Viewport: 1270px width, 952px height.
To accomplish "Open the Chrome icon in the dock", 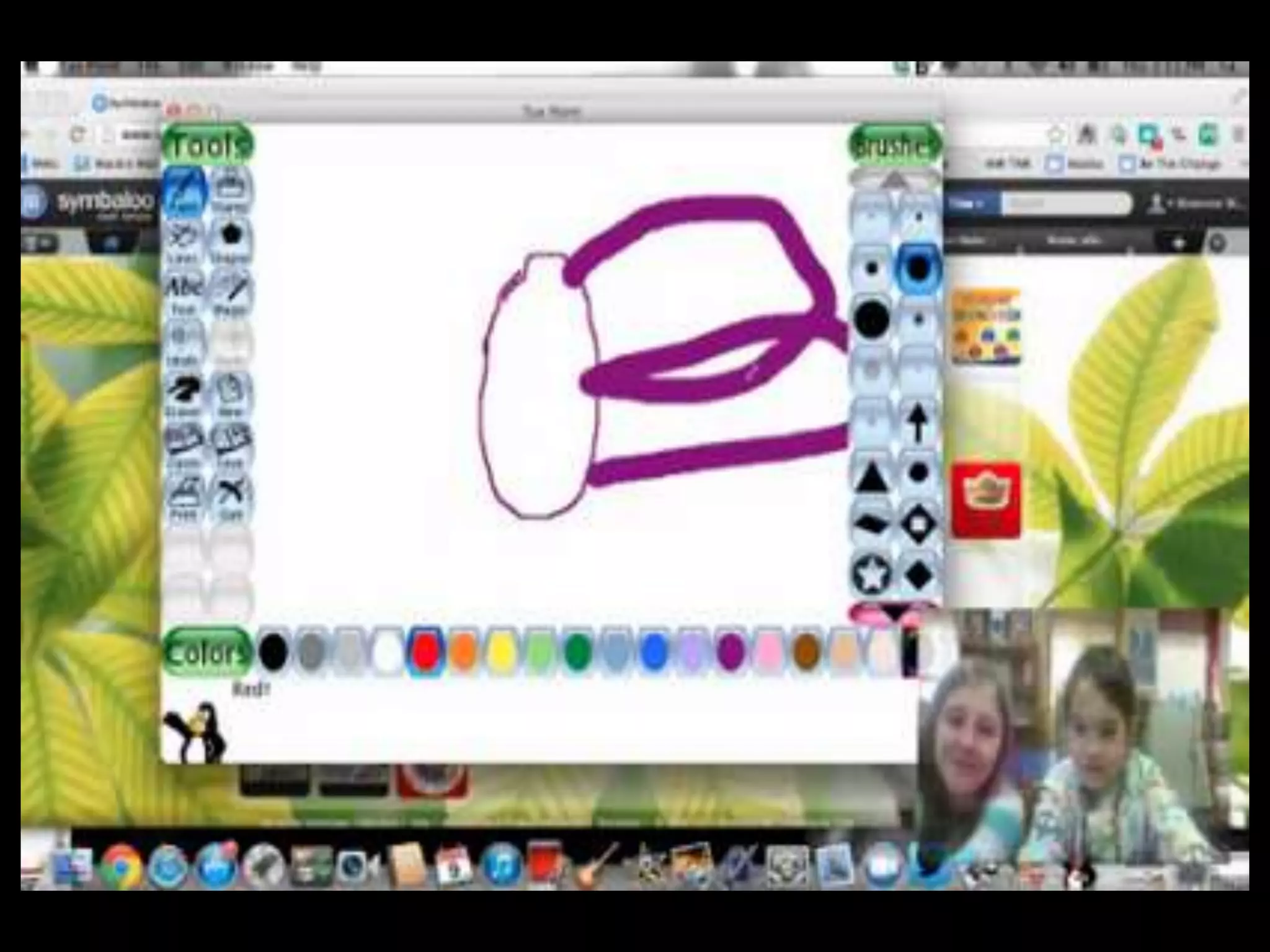I will tap(122, 865).
